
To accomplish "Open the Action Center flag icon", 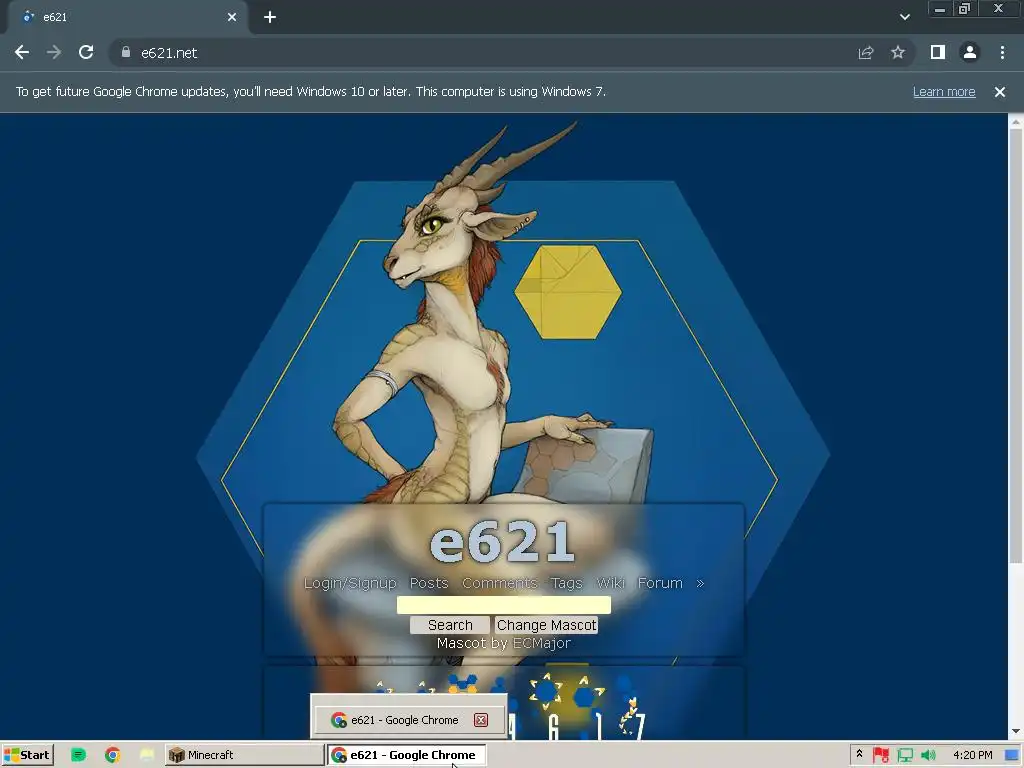I will [881, 755].
